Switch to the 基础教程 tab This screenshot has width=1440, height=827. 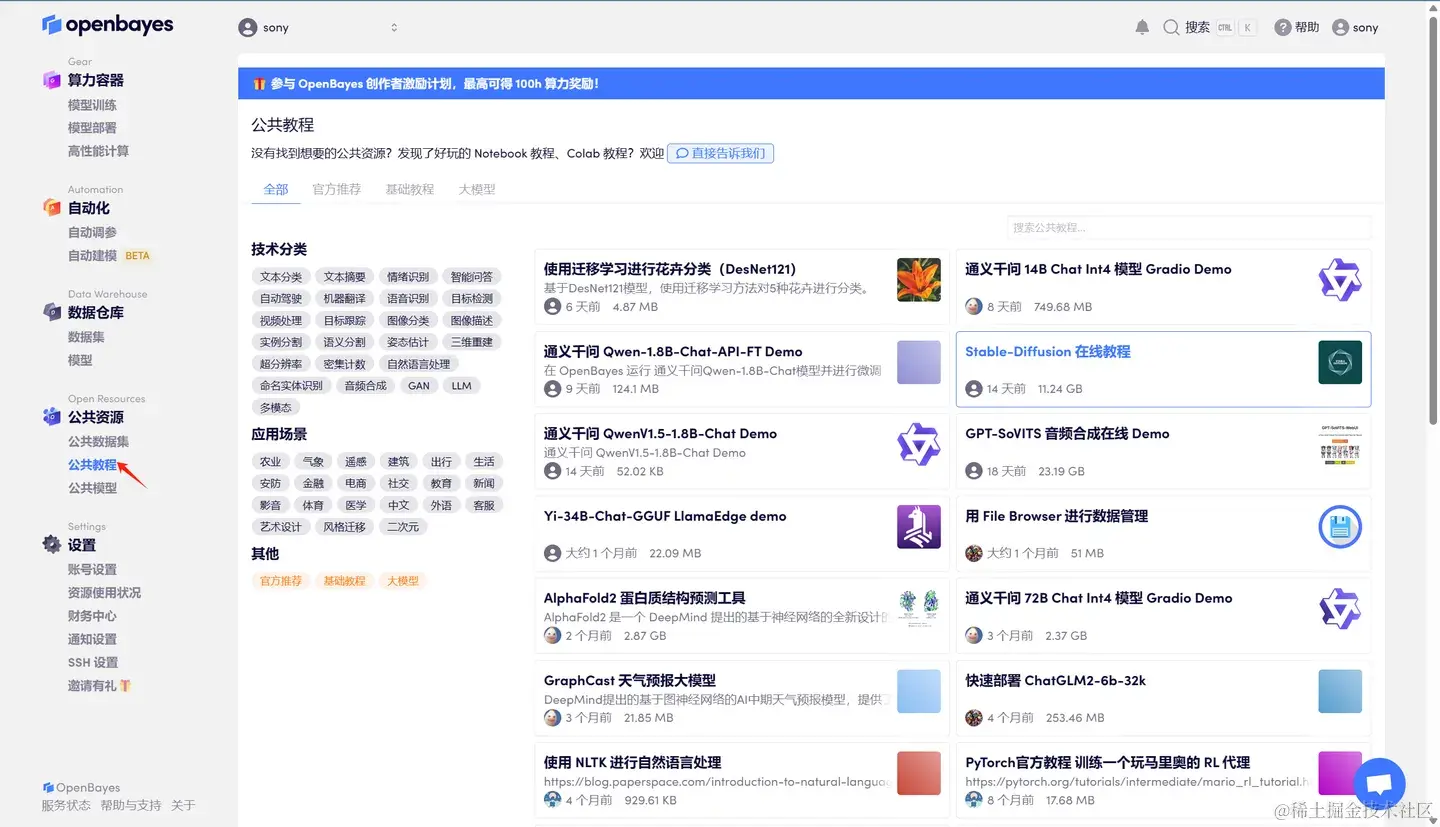410,189
